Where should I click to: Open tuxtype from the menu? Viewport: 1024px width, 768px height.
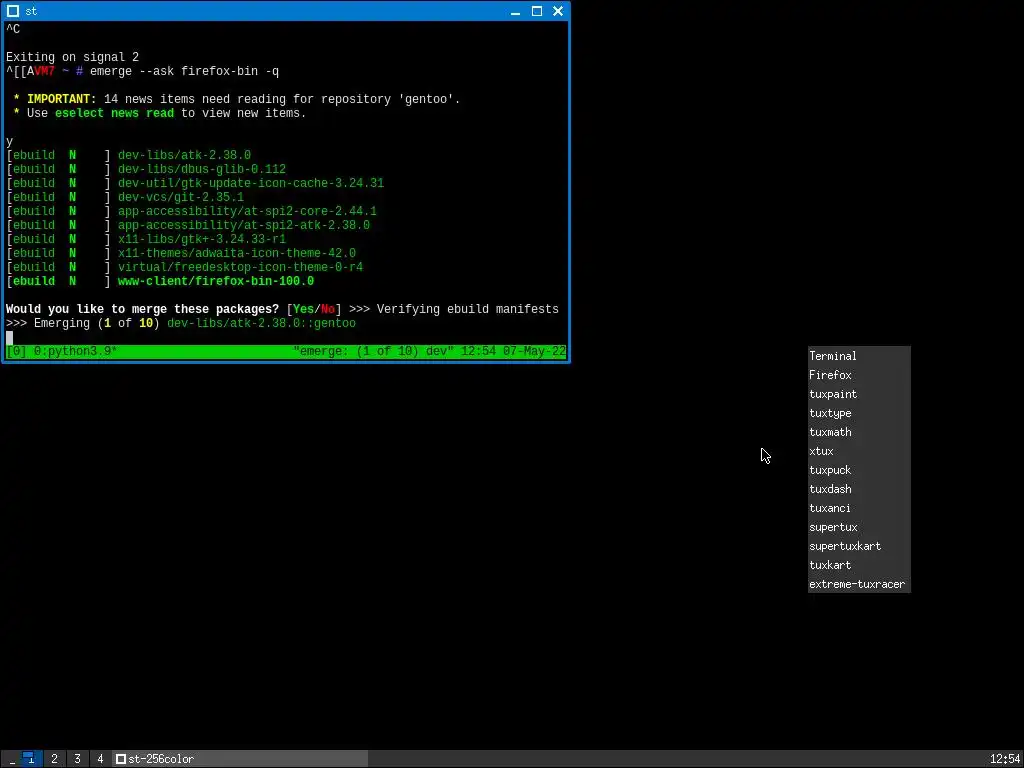coord(859,413)
